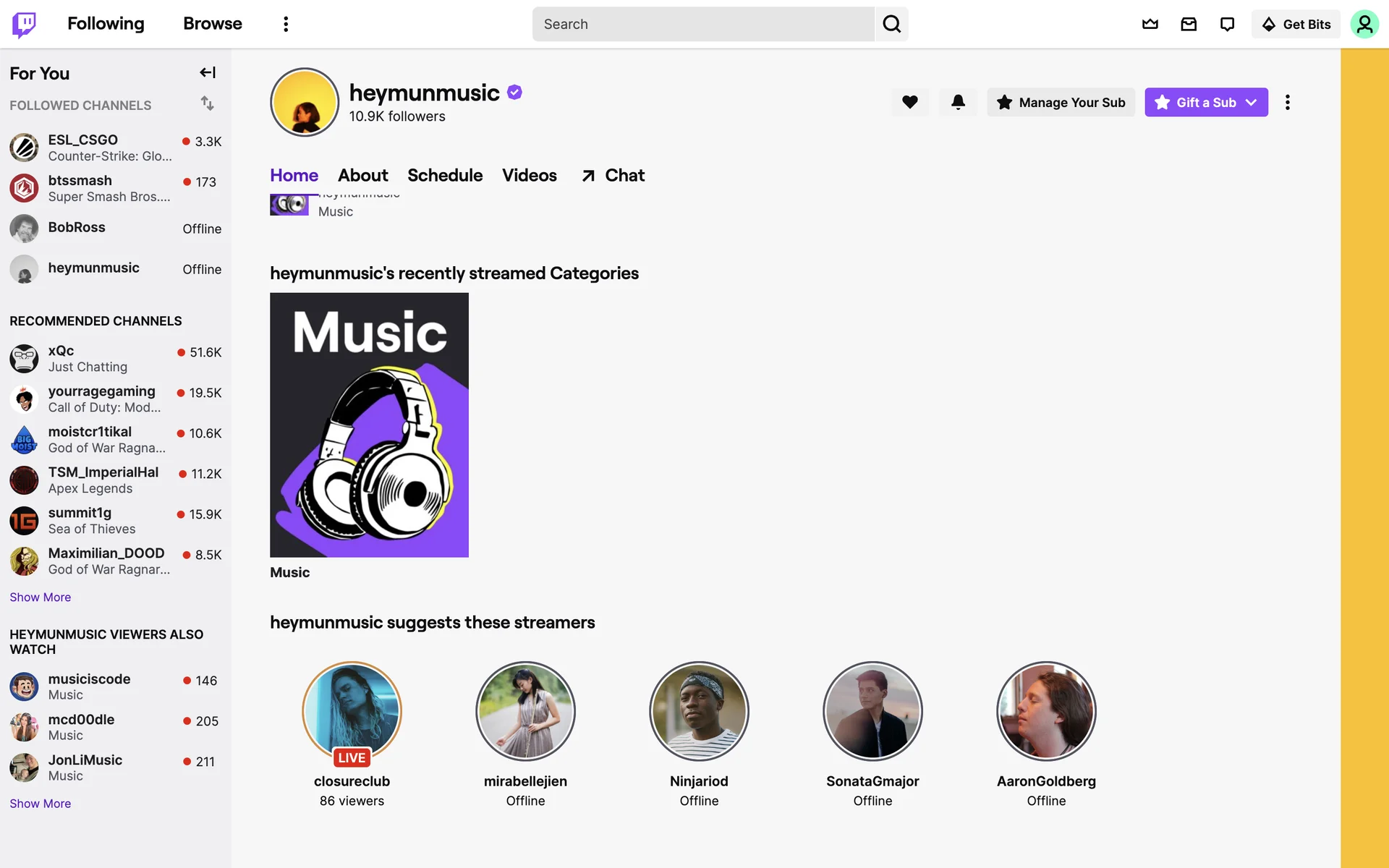
Task: Open Prime Loot crown icon
Action: [1150, 25]
